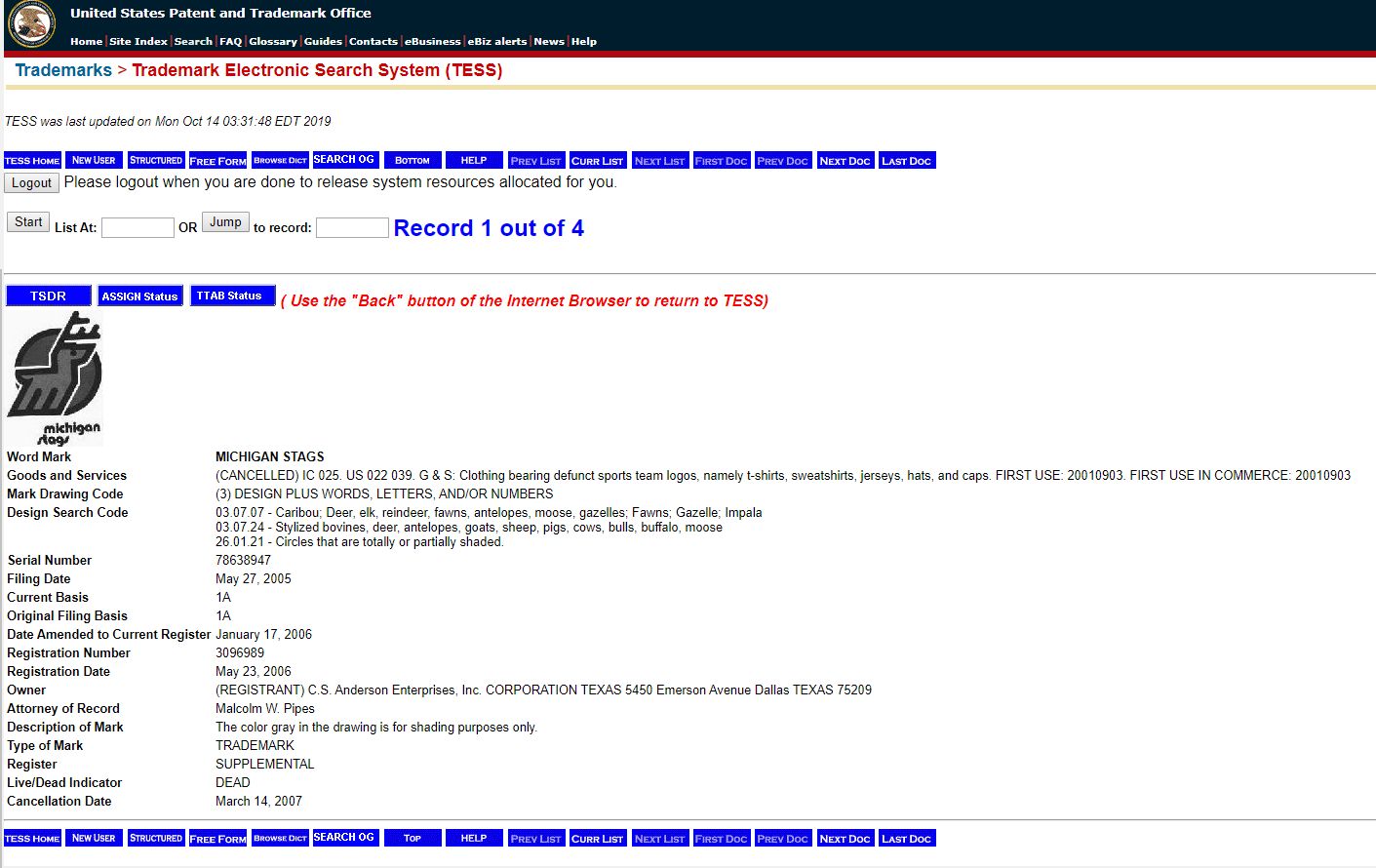
Task: Focus the 'to record' input field
Action: click(352, 227)
